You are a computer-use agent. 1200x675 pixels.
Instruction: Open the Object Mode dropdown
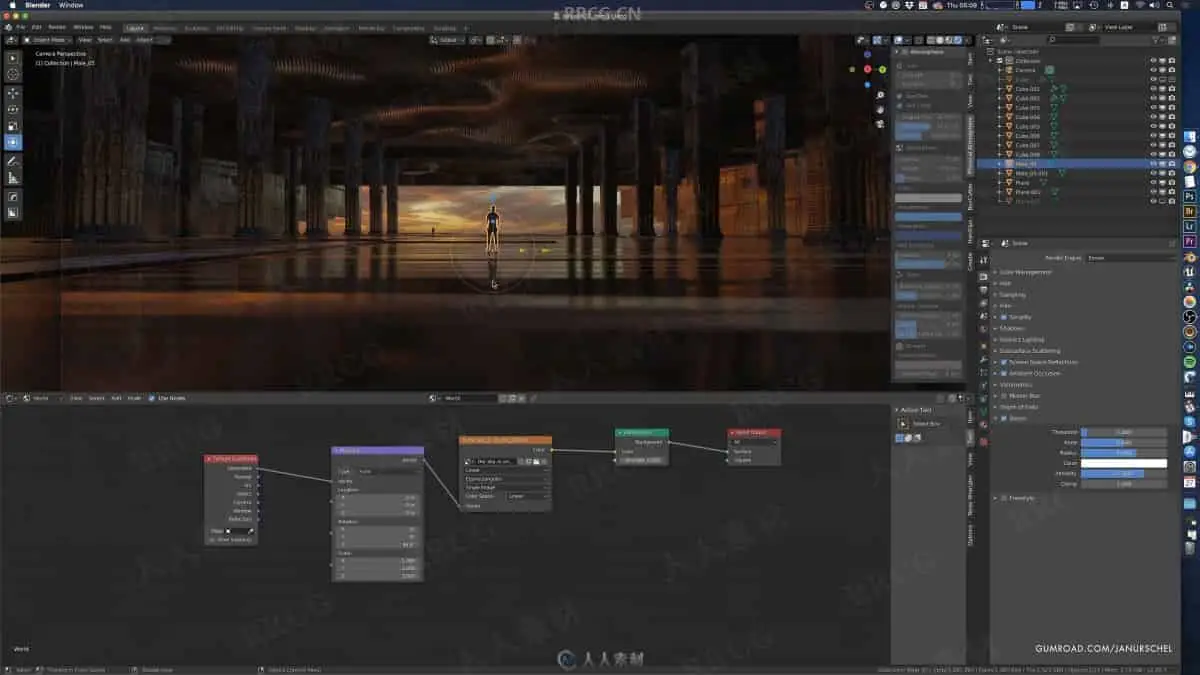(48, 40)
